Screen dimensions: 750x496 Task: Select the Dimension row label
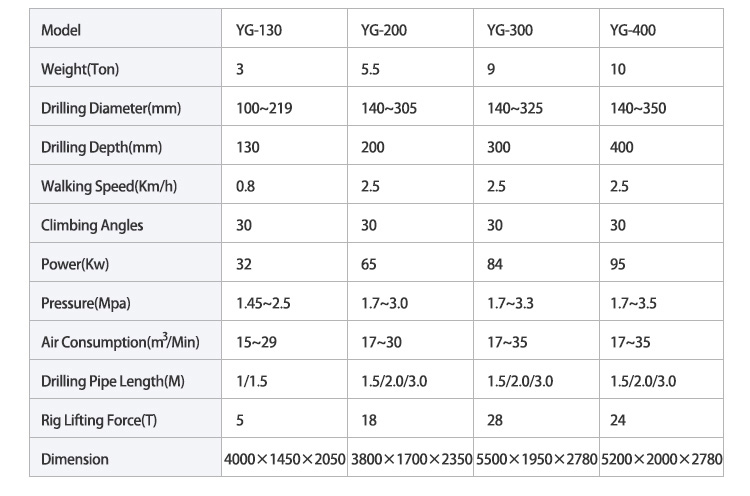coord(75,460)
